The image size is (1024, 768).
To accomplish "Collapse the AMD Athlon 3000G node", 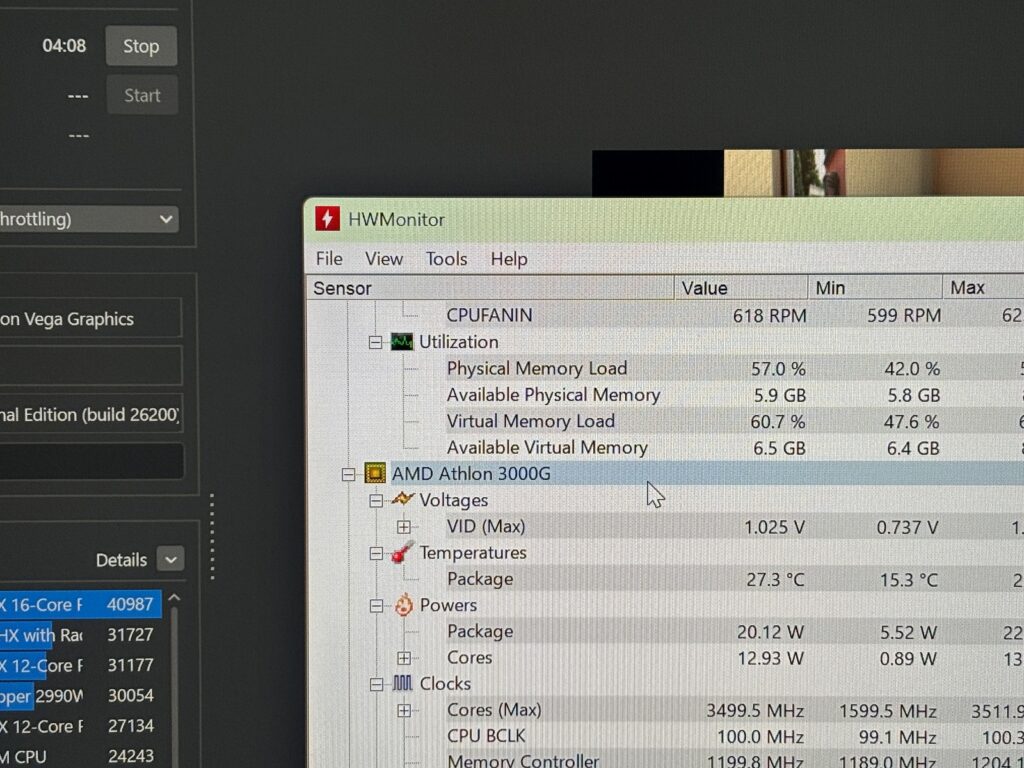I will (348, 474).
